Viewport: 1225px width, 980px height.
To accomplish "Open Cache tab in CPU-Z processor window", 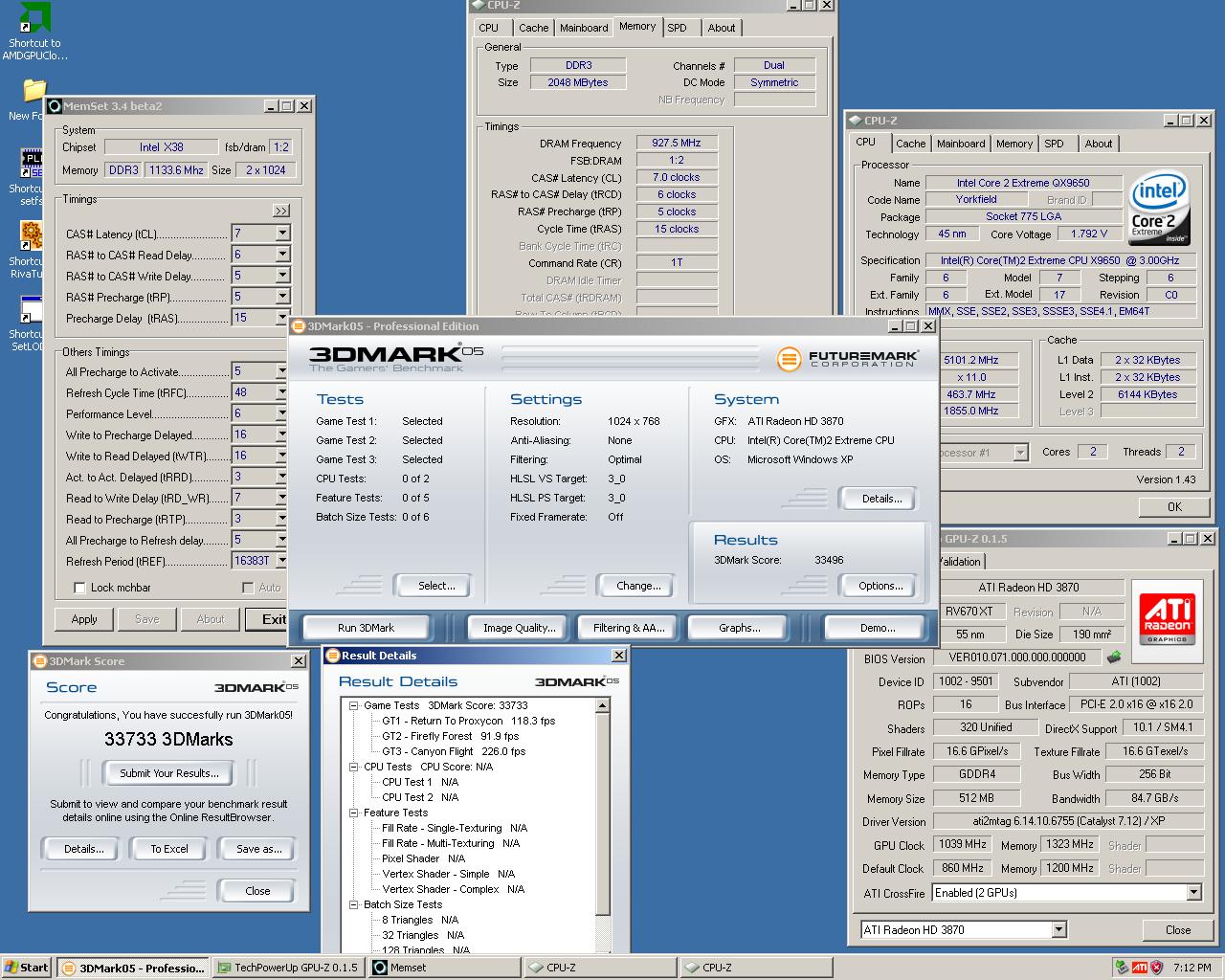I will [x=910, y=144].
